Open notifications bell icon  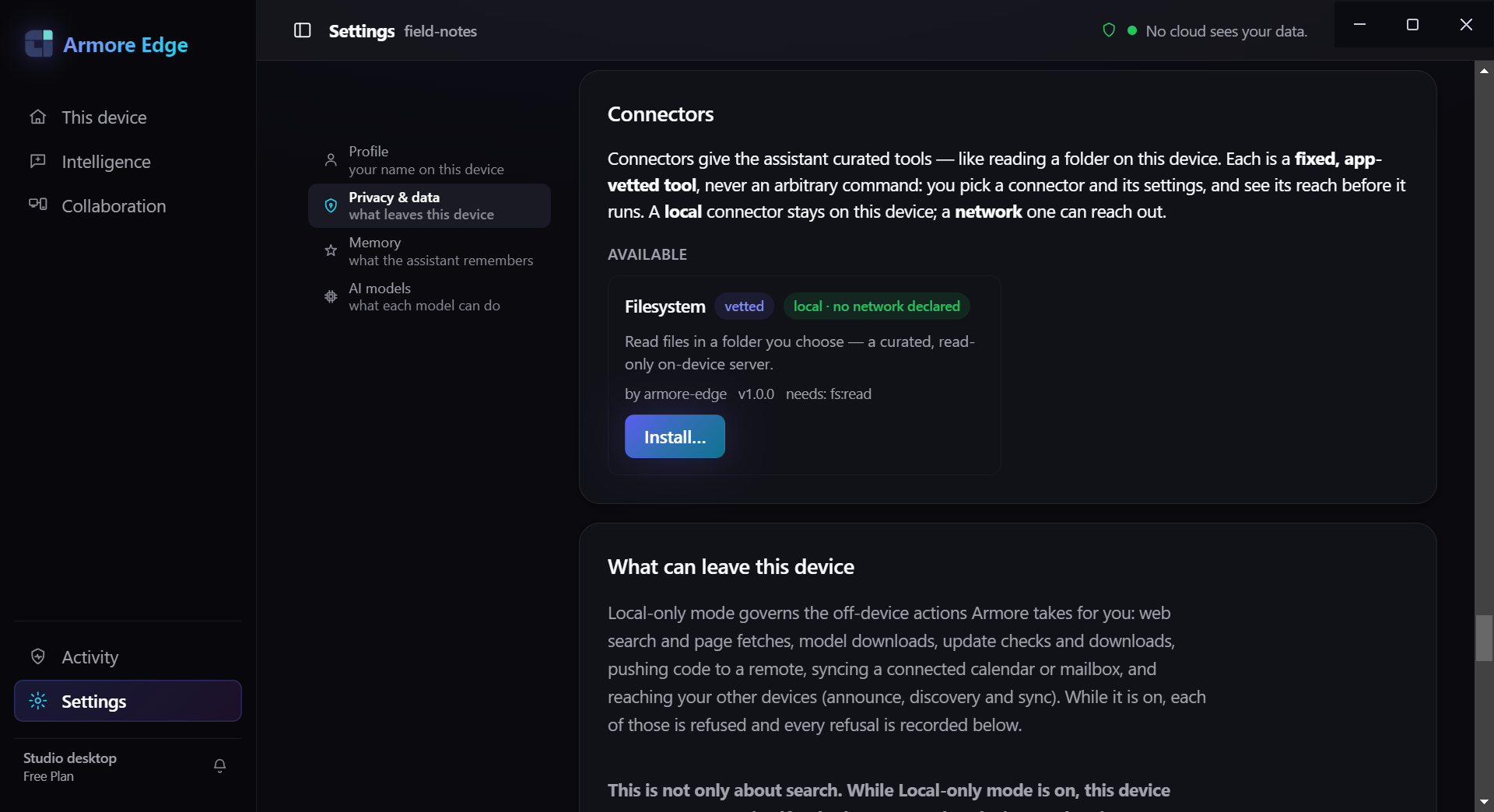coord(219,766)
